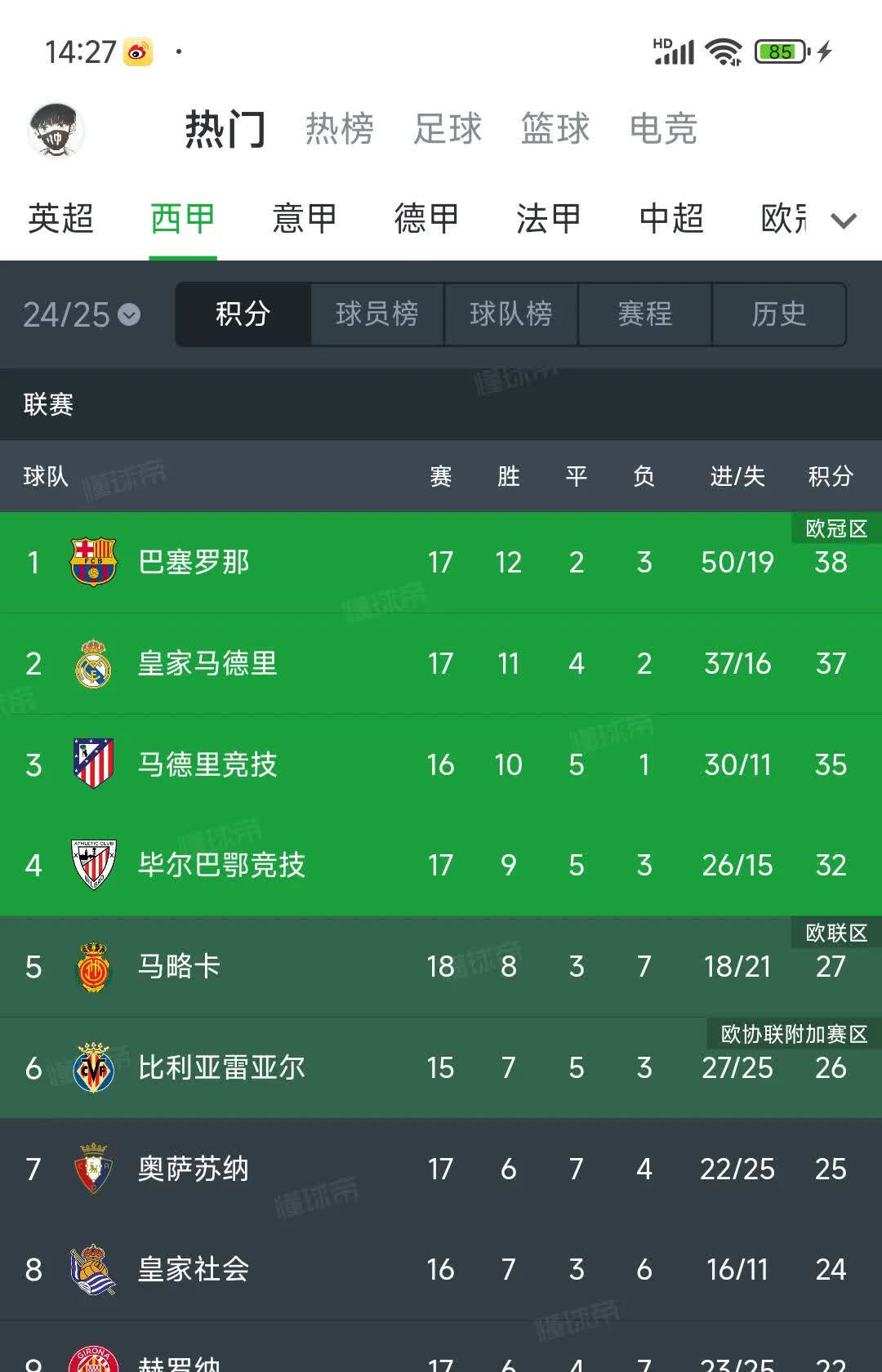Image resolution: width=882 pixels, height=1372 pixels.
Task: Click the Girona club crest at bottom
Action: [x=93, y=1360]
